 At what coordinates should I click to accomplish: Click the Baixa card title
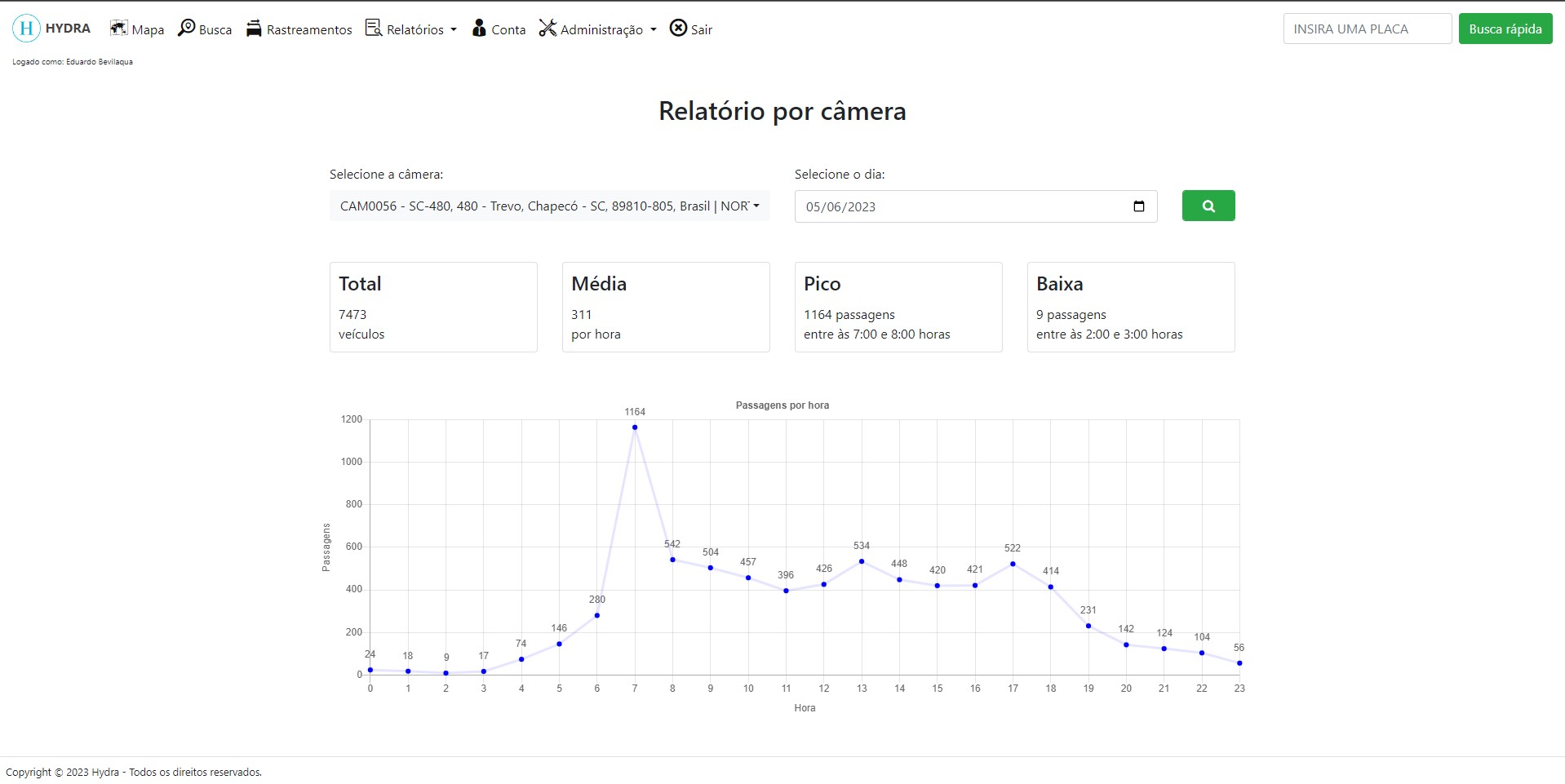[1059, 284]
